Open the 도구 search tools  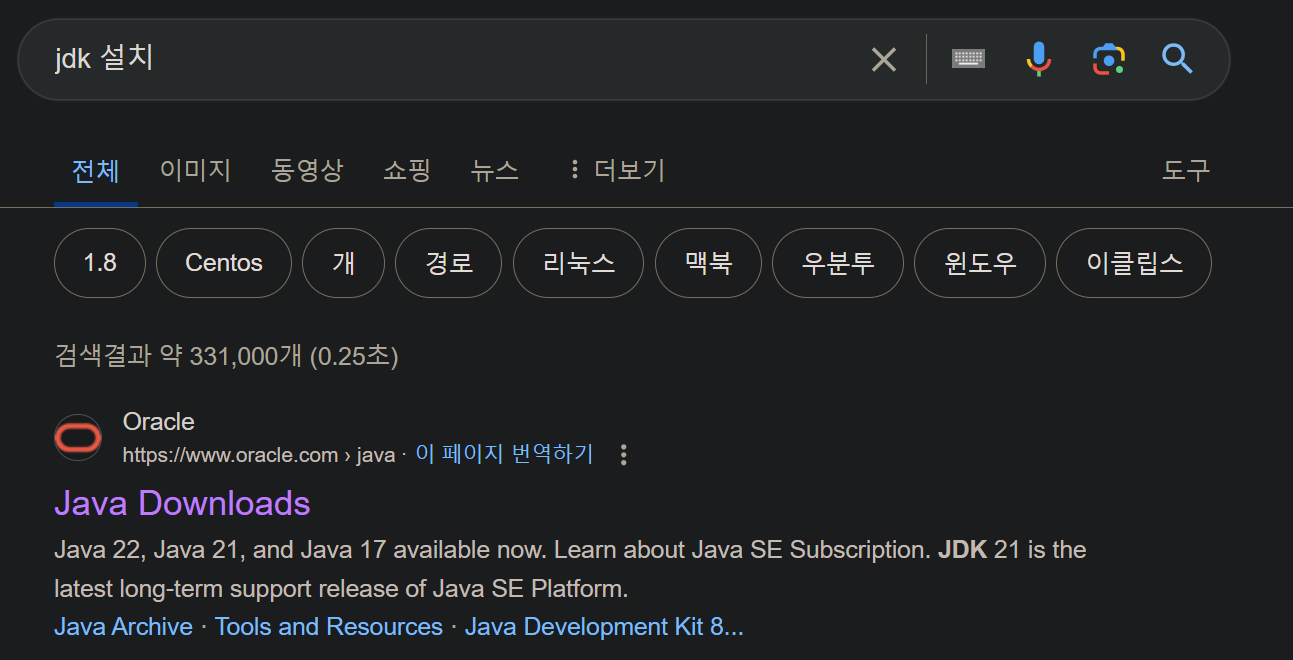point(1186,170)
